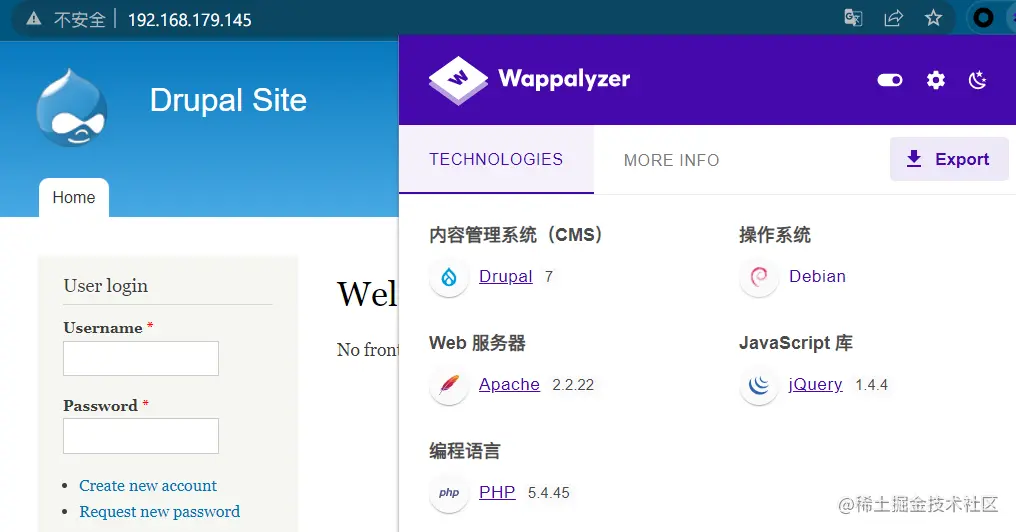This screenshot has width=1016, height=532.
Task: Bookmark the page with the star icon
Action: (933, 17)
